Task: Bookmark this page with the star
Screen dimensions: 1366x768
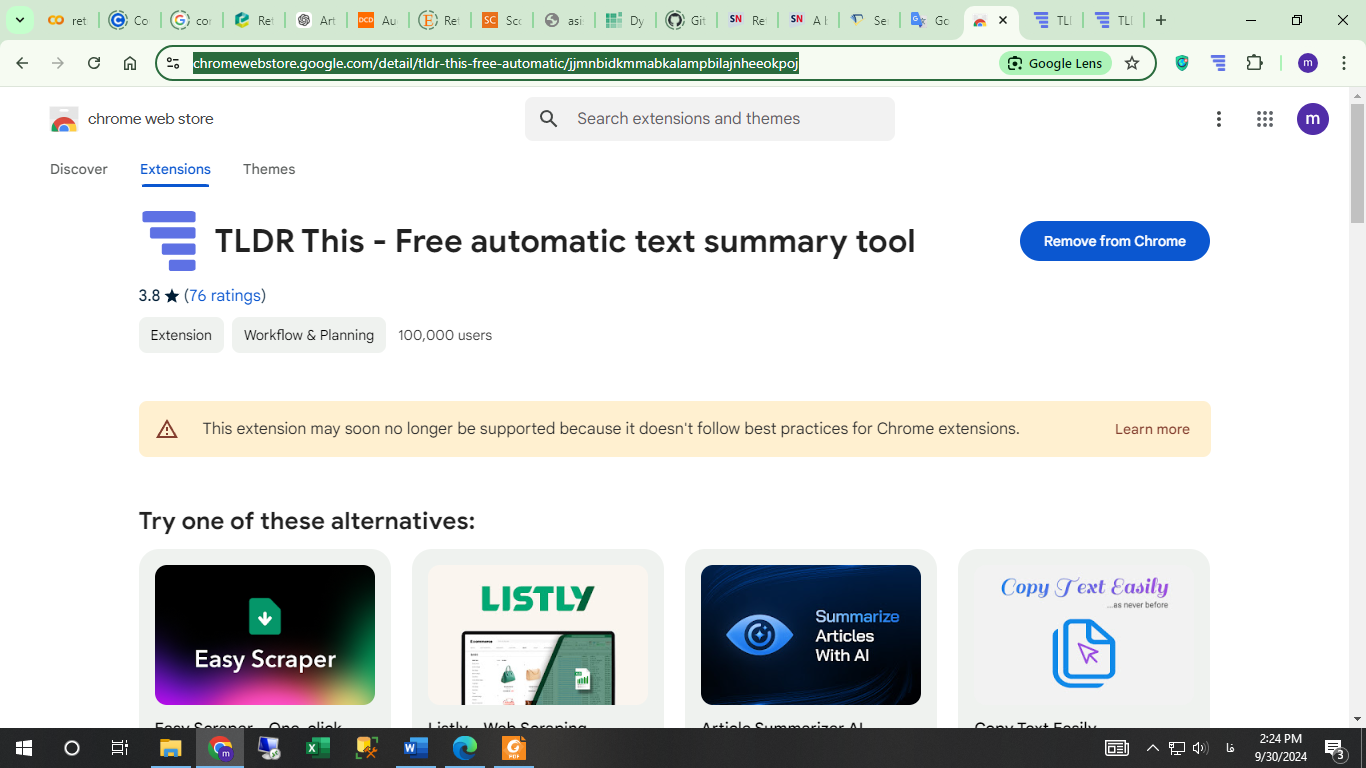Action: coord(1132,63)
